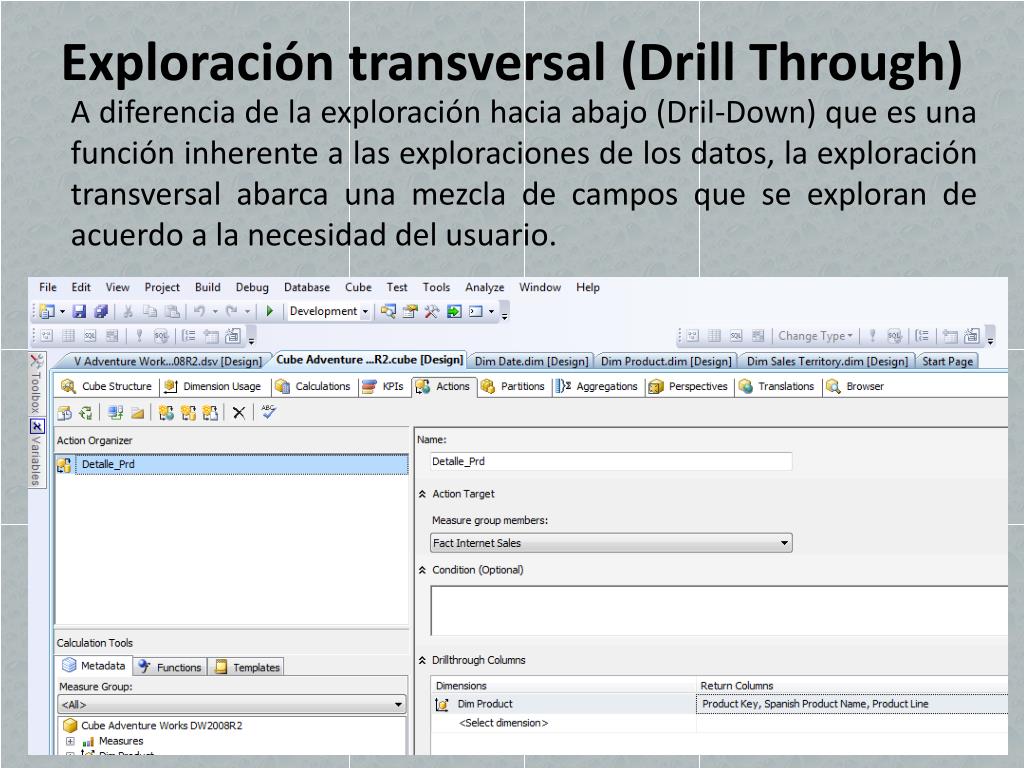1024x768 pixels.
Task: Open Fact Internet Sales measure group dropdown
Action: (611, 543)
